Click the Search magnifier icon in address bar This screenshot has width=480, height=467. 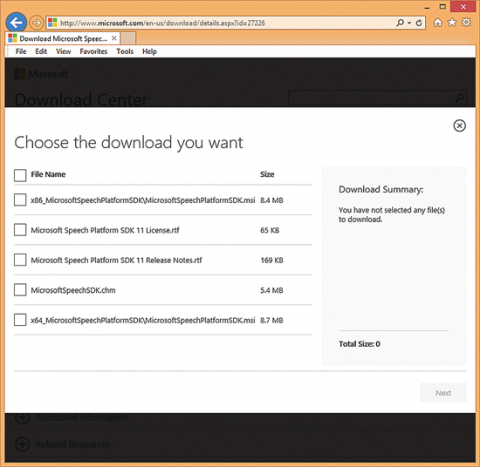pyautogui.click(x=400, y=23)
